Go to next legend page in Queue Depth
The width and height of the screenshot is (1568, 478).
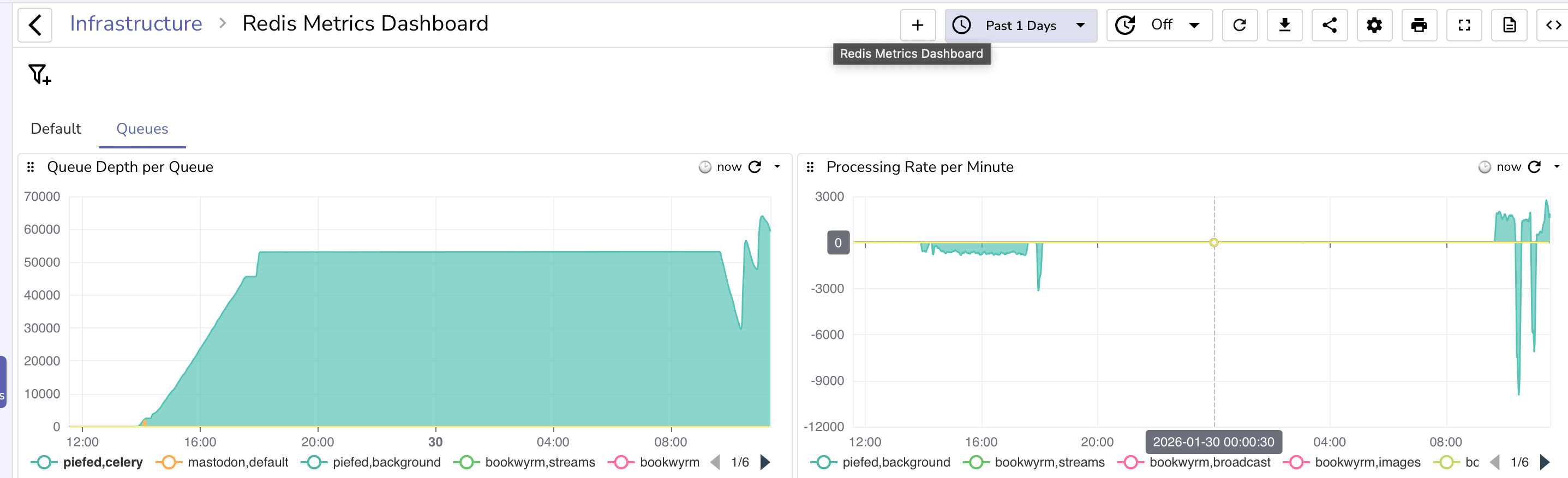pyautogui.click(x=766, y=462)
